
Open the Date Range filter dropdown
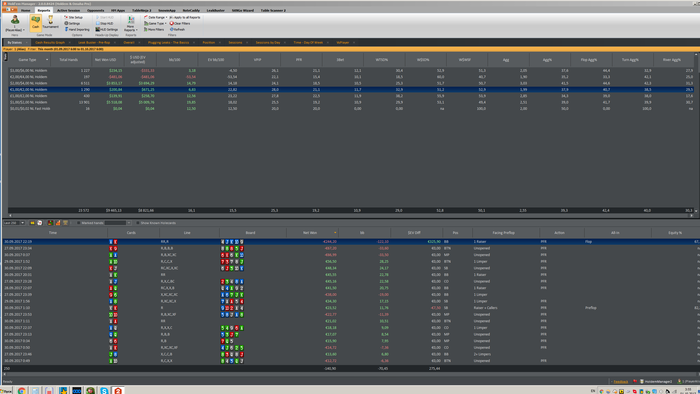point(155,17)
